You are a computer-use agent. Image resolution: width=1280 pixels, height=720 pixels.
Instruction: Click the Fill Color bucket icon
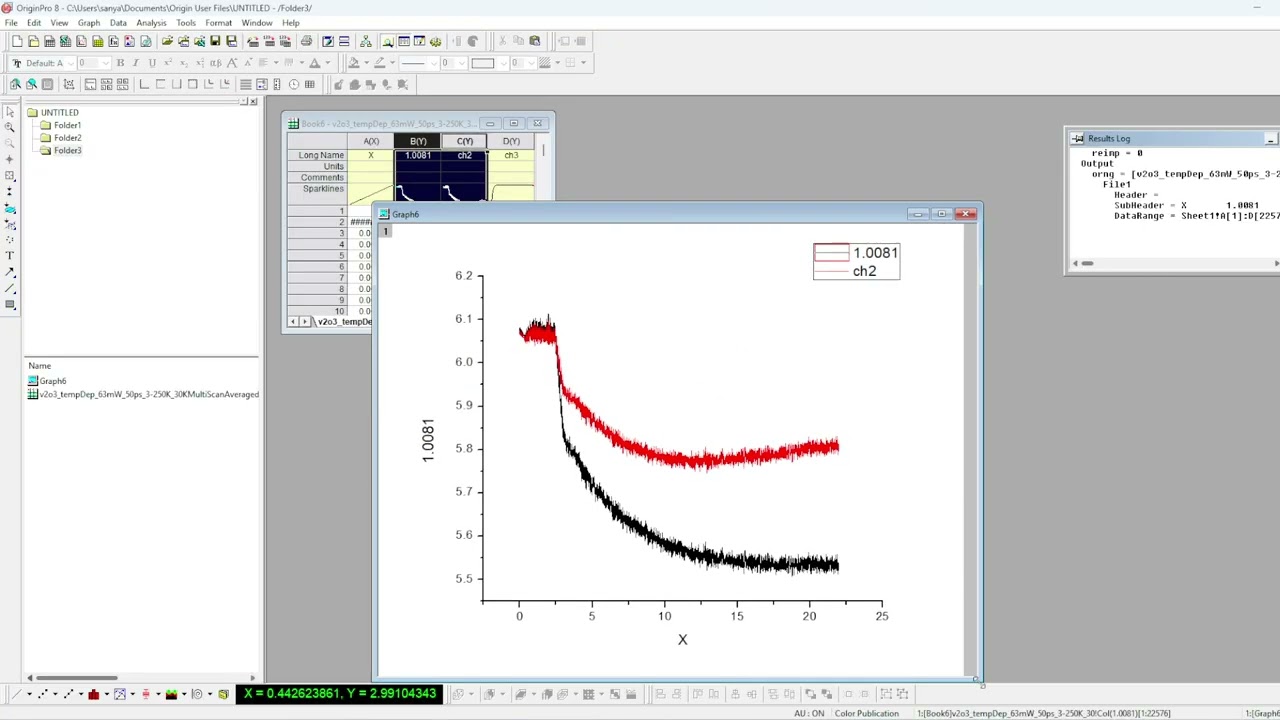(x=353, y=63)
